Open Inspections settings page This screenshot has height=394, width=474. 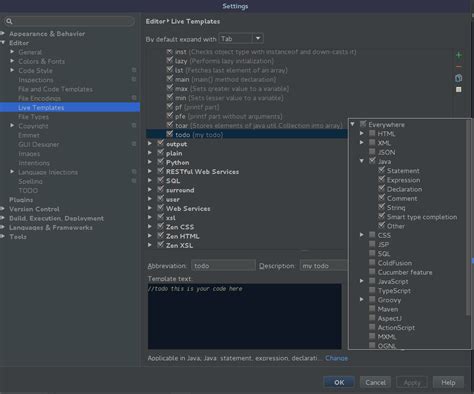coord(36,80)
